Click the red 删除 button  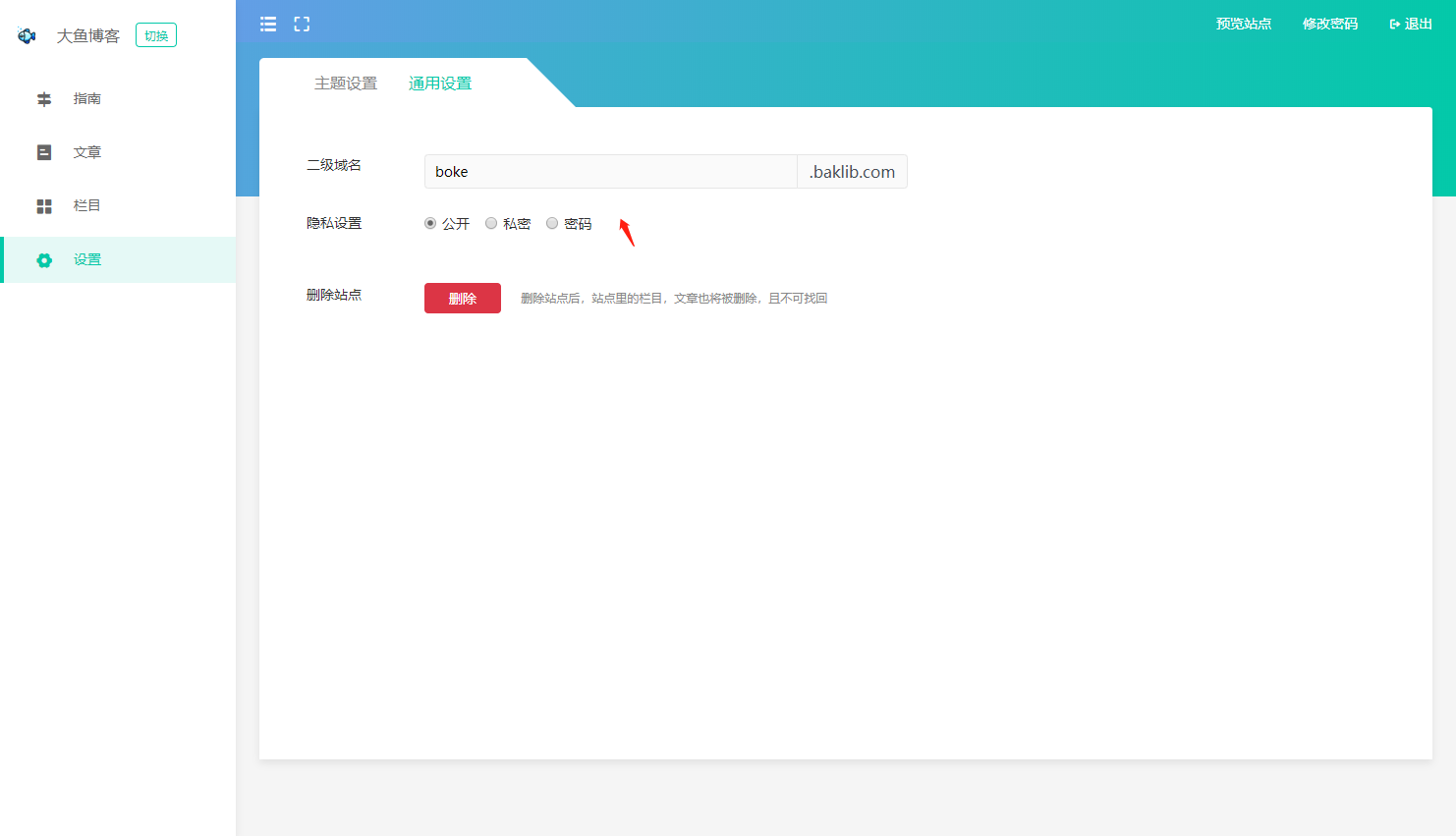tap(463, 299)
